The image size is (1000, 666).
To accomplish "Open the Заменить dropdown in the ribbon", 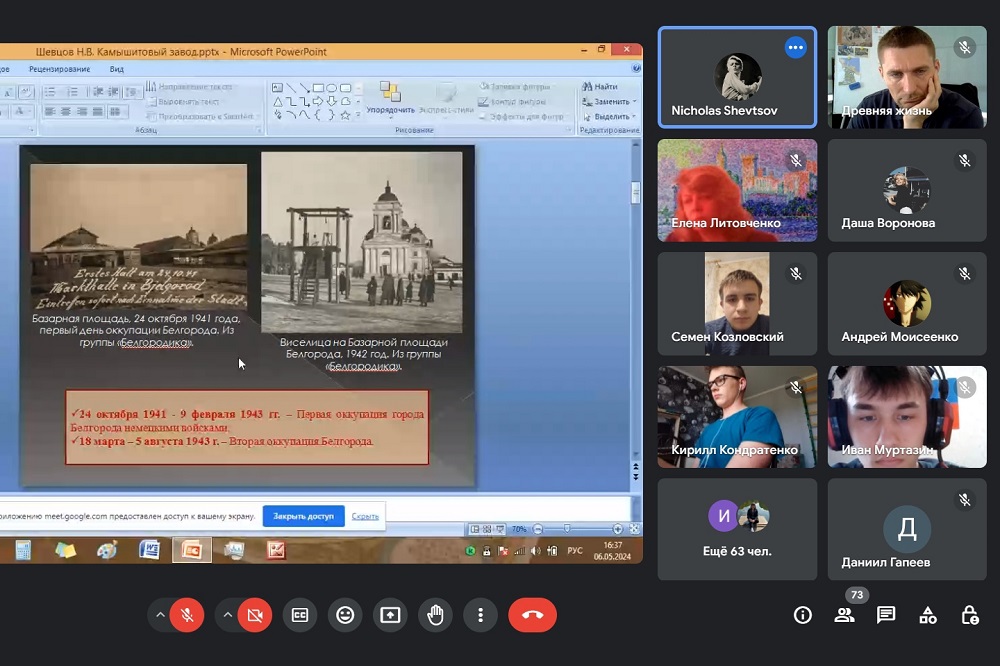I will [x=611, y=101].
